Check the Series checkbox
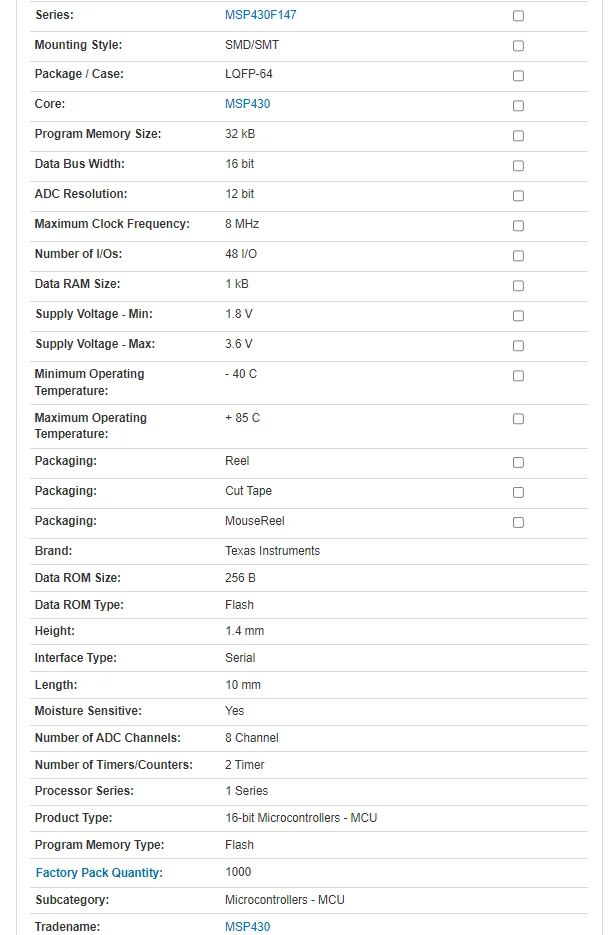The width and height of the screenshot is (612, 935). click(518, 16)
